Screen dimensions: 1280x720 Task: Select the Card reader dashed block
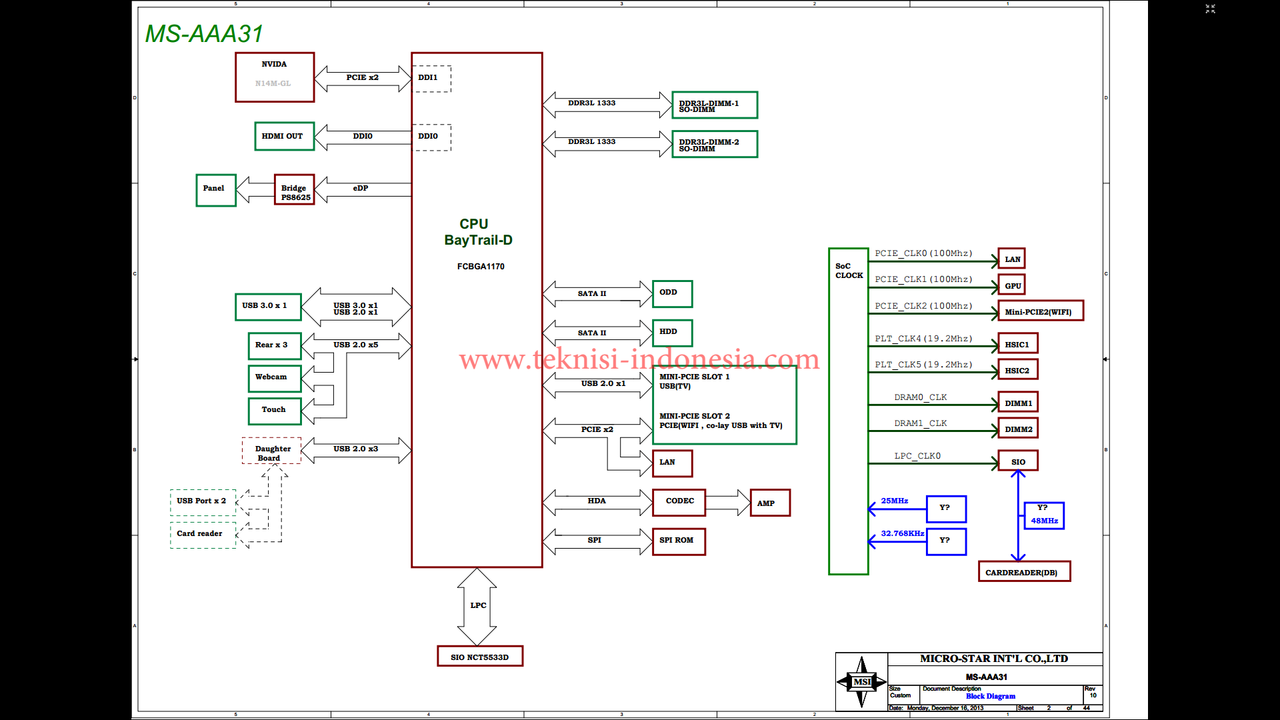[x=203, y=535]
